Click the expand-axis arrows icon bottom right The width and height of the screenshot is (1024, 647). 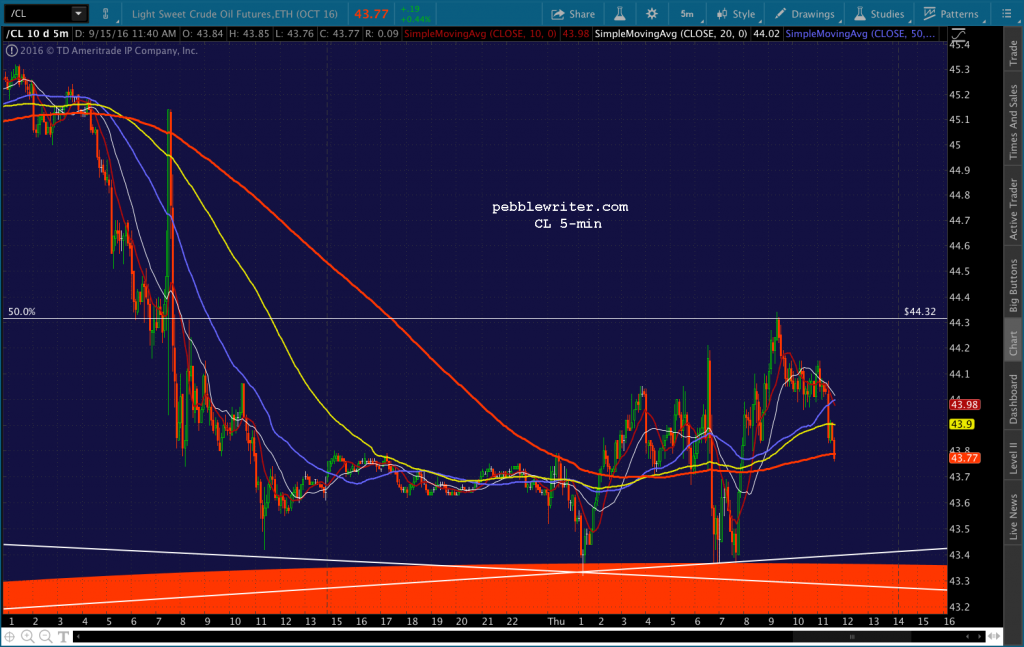(994, 637)
